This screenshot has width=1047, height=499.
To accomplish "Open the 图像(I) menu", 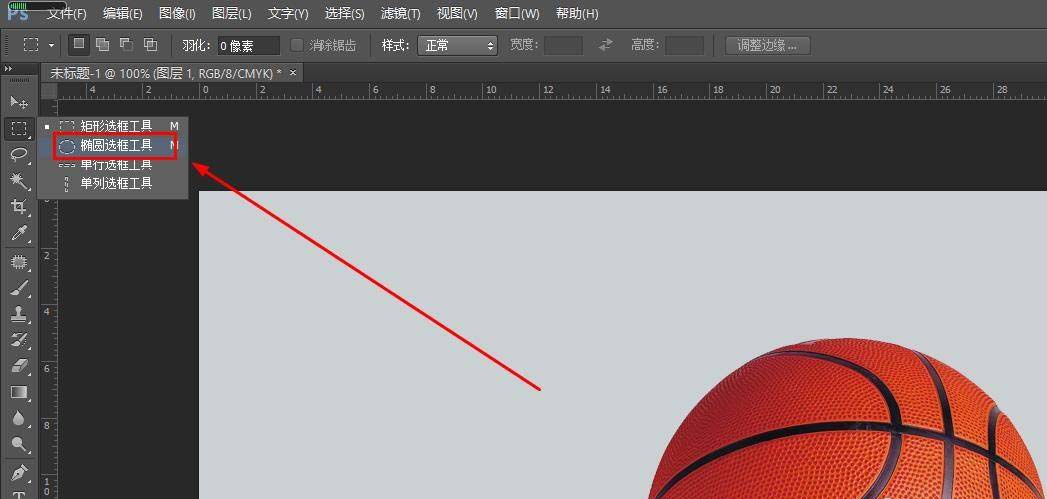I will click(x=178, y=13).
